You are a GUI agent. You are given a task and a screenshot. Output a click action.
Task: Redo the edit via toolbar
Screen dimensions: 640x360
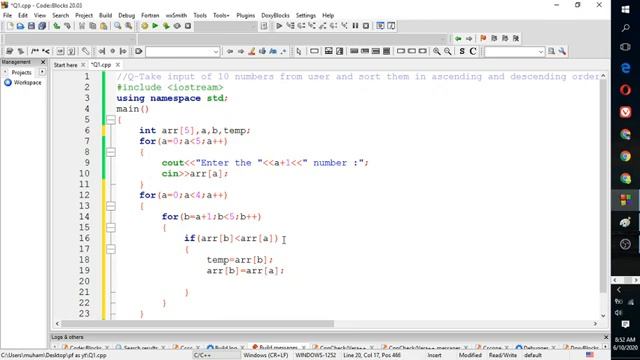point(67,26)
